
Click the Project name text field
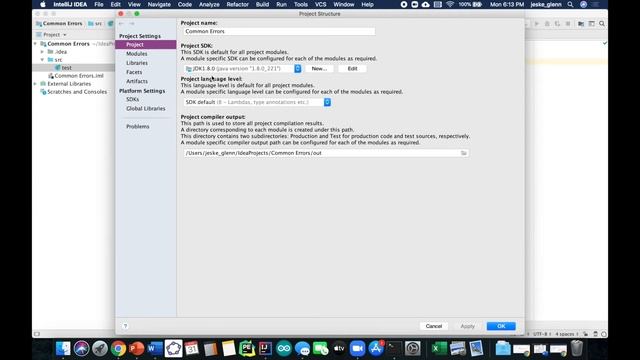279,31
